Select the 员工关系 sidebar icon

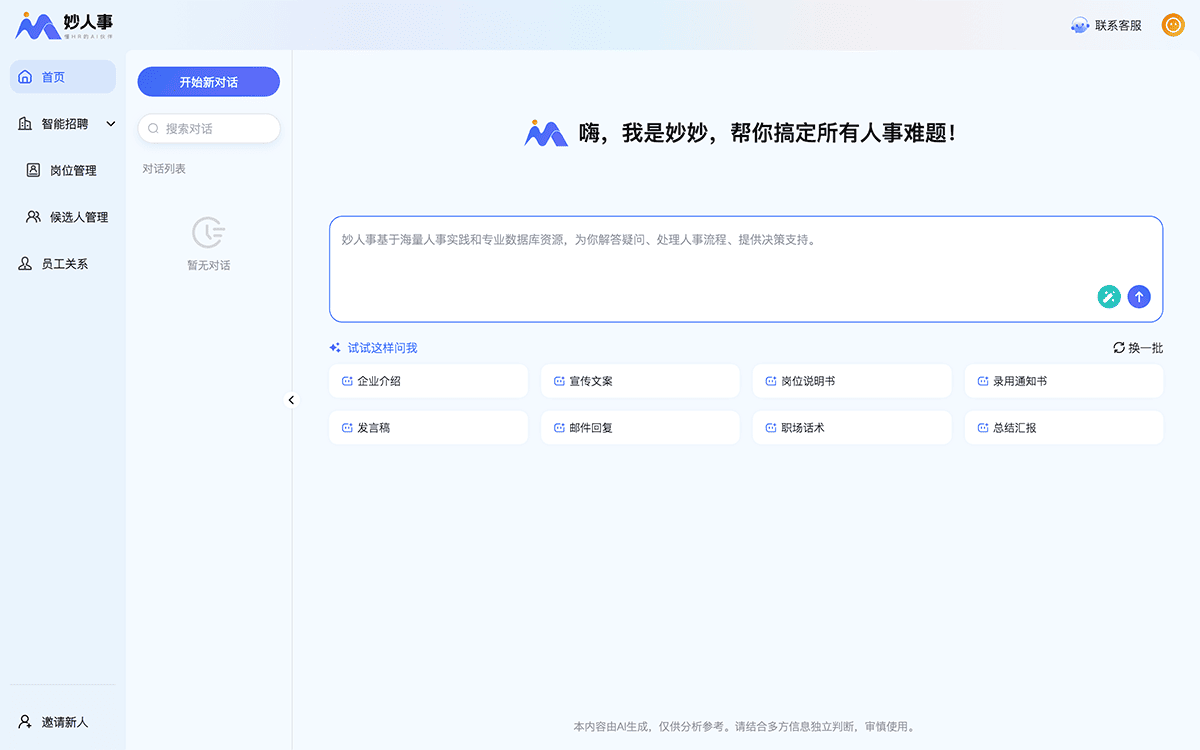click(x=25, y=263)
